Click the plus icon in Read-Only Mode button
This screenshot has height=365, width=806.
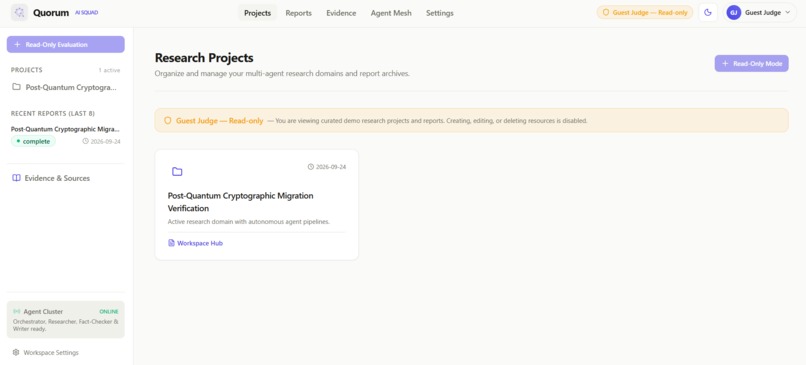click(725, 64)
